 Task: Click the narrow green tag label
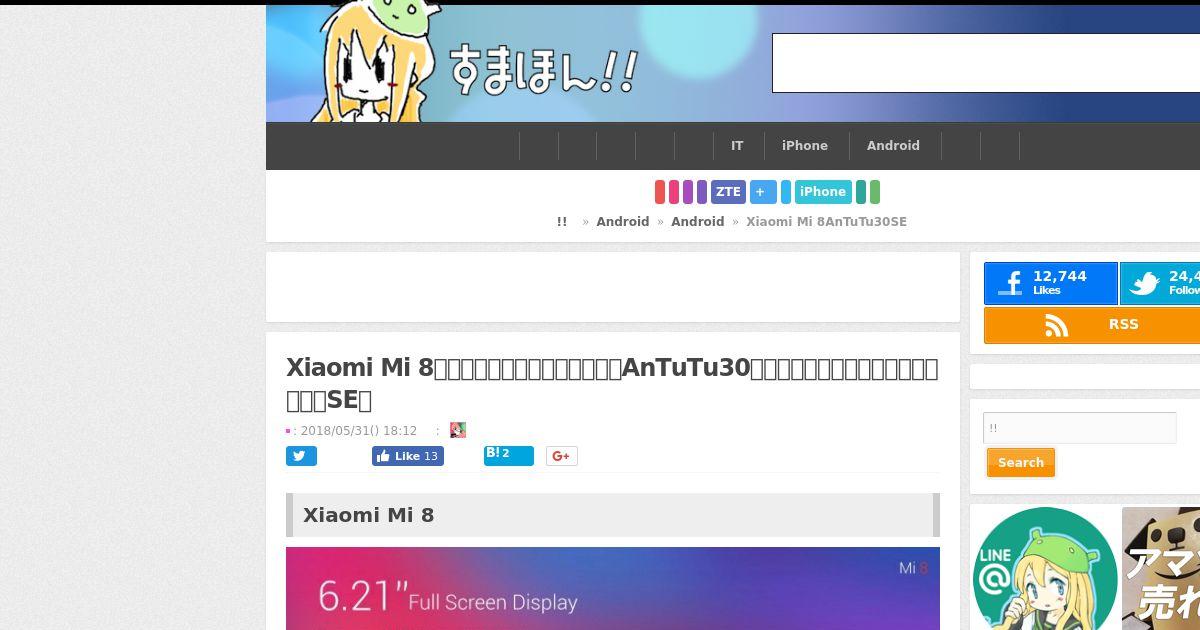(875, 192)
